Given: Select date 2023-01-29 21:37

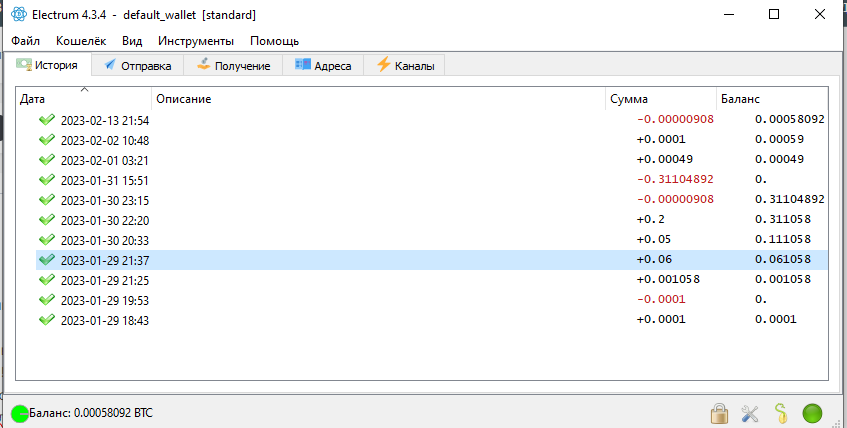Looking at the screenshot, I should (x=105, y=260).
